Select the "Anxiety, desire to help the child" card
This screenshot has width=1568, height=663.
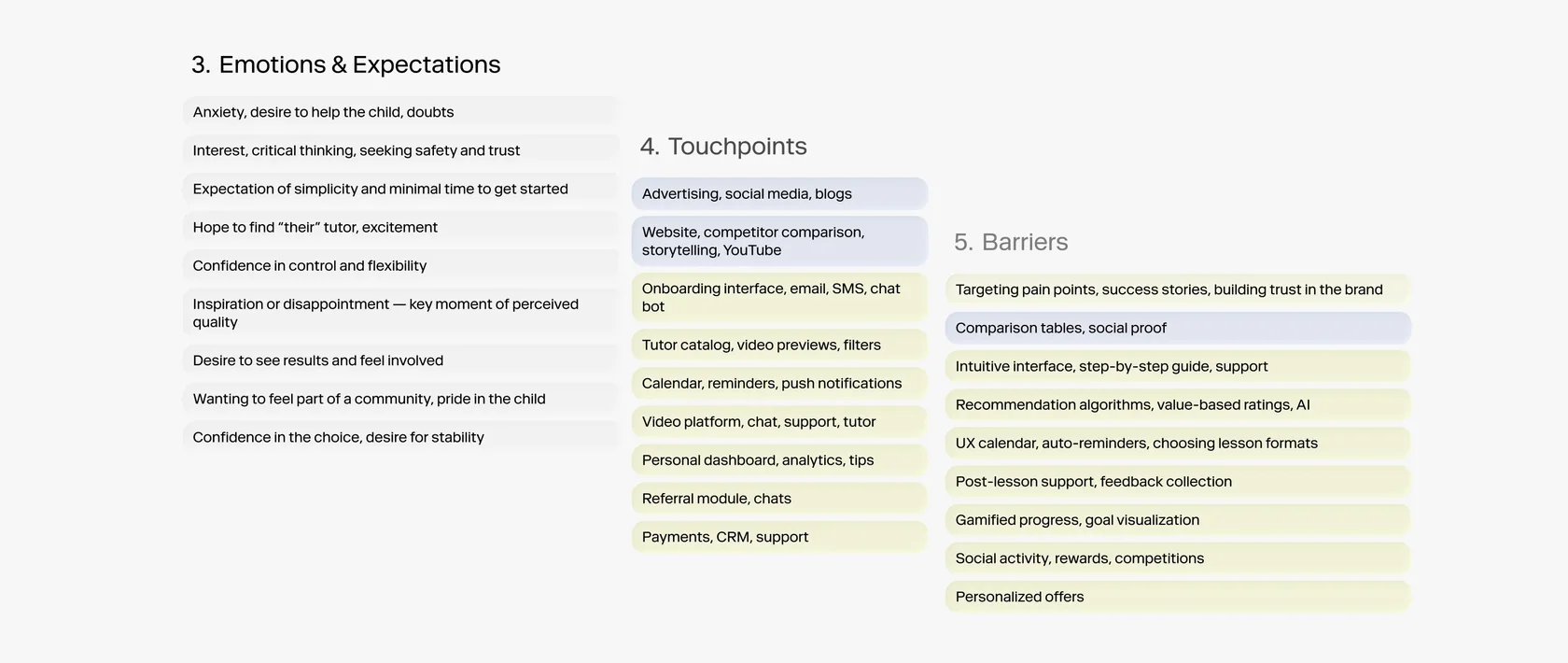[x=400, y=112]
